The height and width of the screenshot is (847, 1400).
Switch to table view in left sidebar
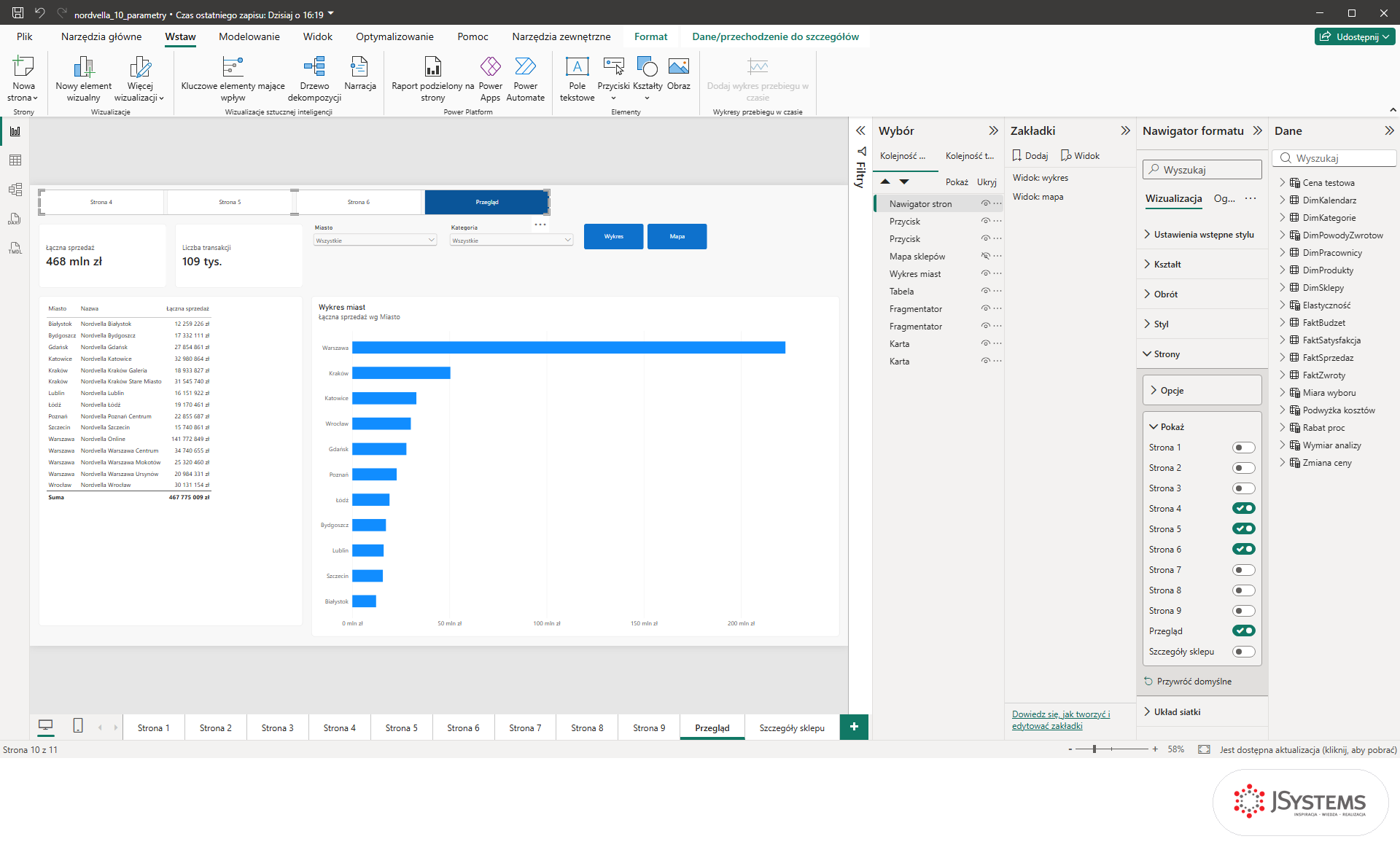coord(15,160)
